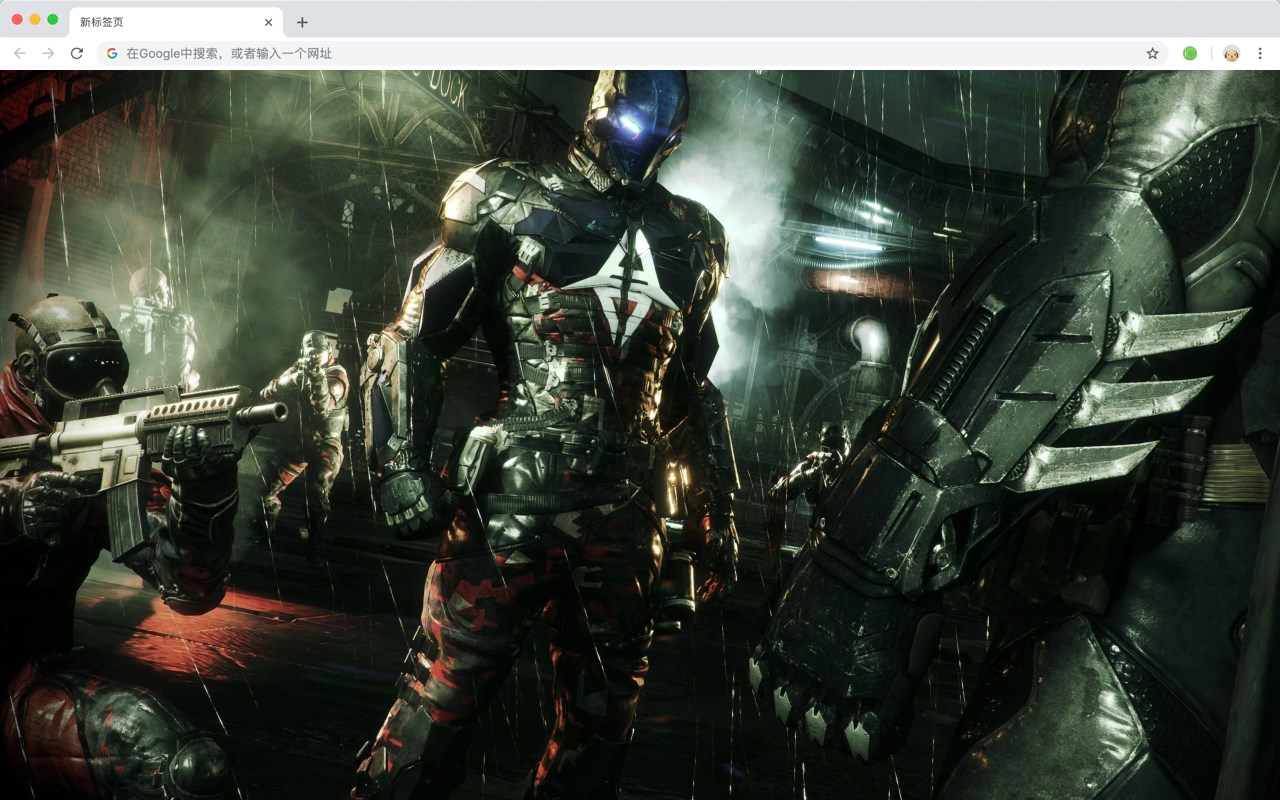This screenshot has height=800, width=1280.
Task: Minimize the window with the yellow button
Action: click(x=35, y=20)
